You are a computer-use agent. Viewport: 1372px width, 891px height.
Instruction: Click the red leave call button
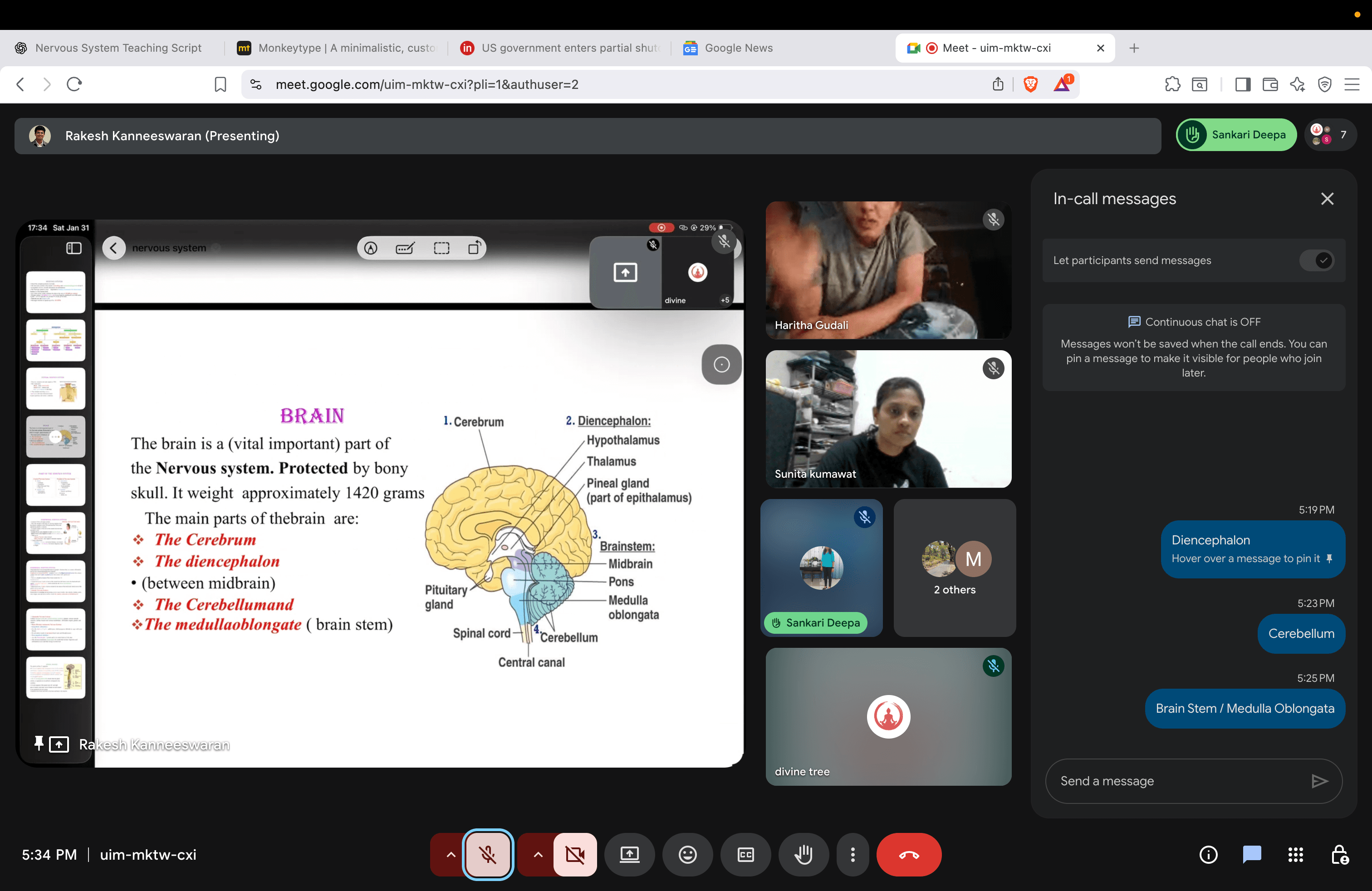pos(908,854)
